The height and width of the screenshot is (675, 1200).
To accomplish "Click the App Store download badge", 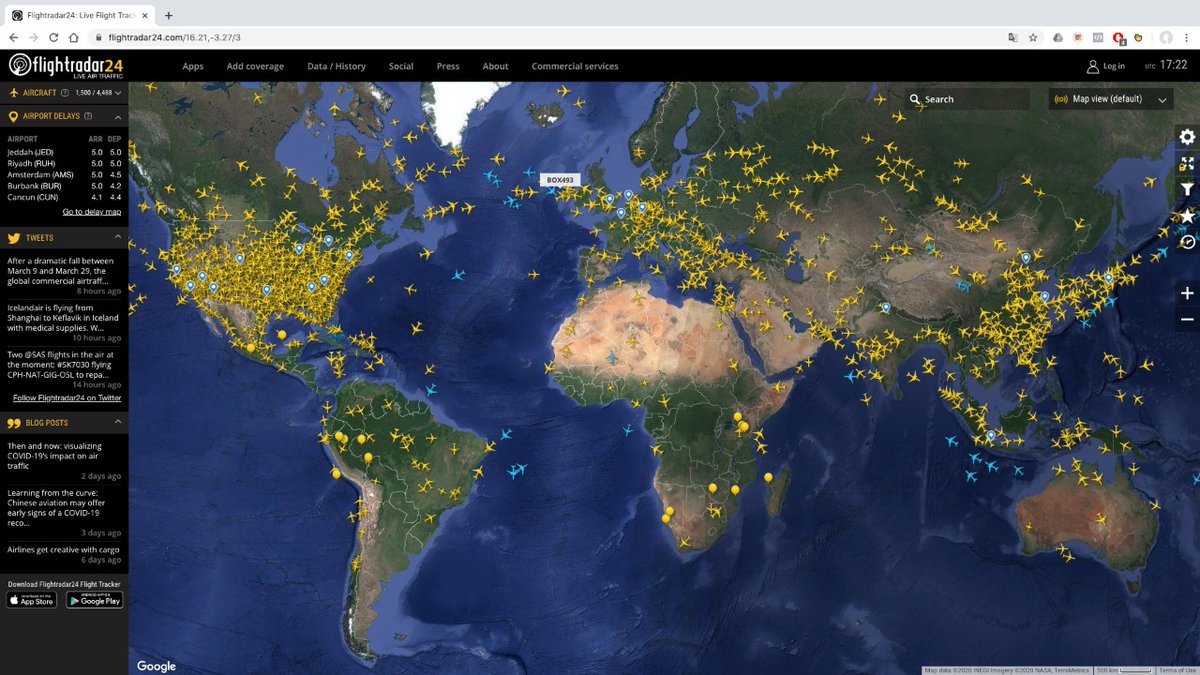I will click(31, 600).
